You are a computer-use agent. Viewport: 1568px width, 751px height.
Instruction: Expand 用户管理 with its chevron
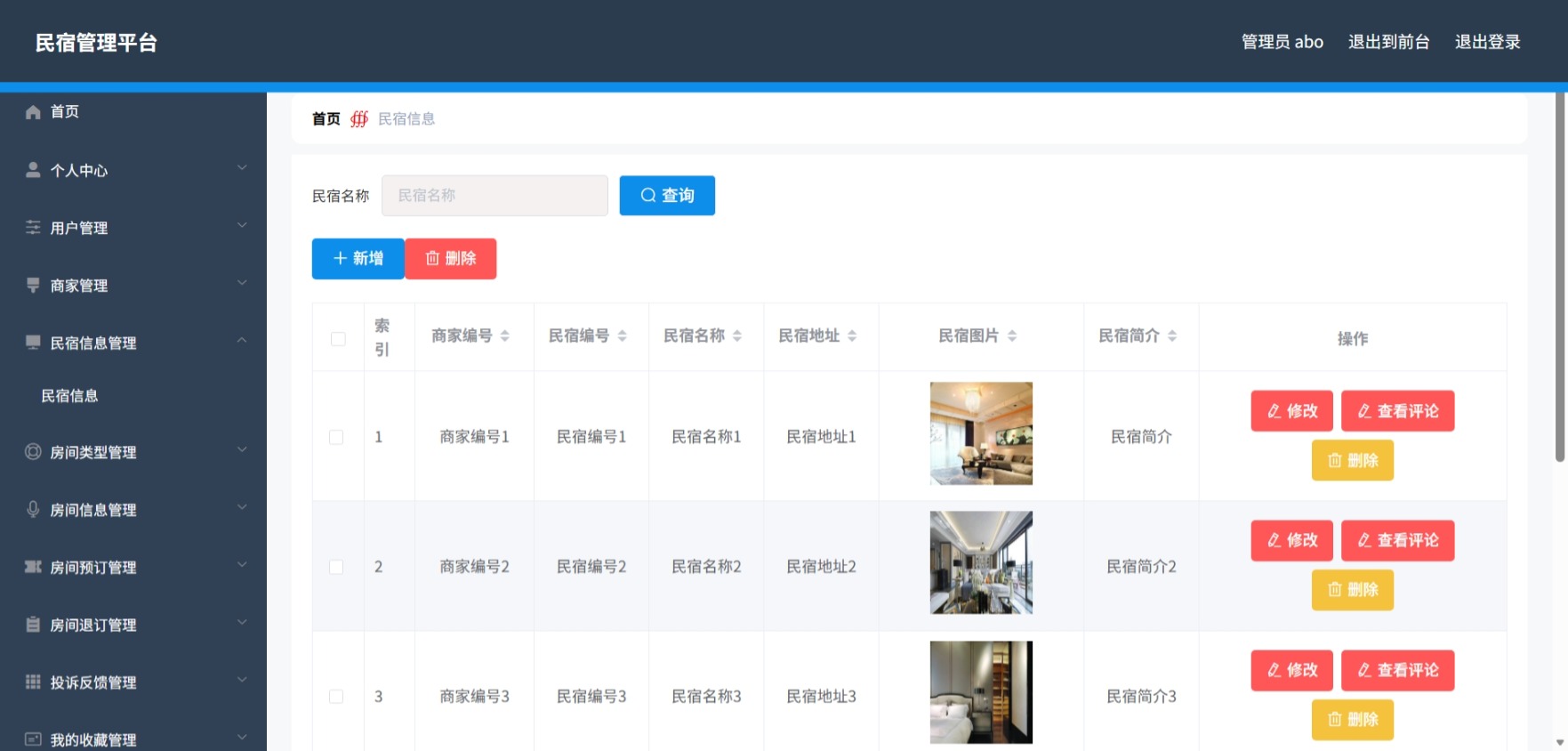coord(242,225)
